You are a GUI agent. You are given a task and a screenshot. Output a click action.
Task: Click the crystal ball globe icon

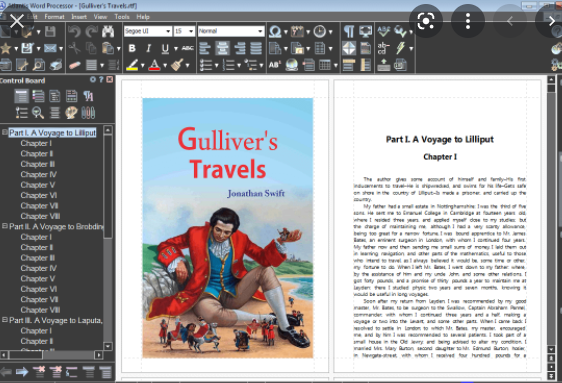291,65
